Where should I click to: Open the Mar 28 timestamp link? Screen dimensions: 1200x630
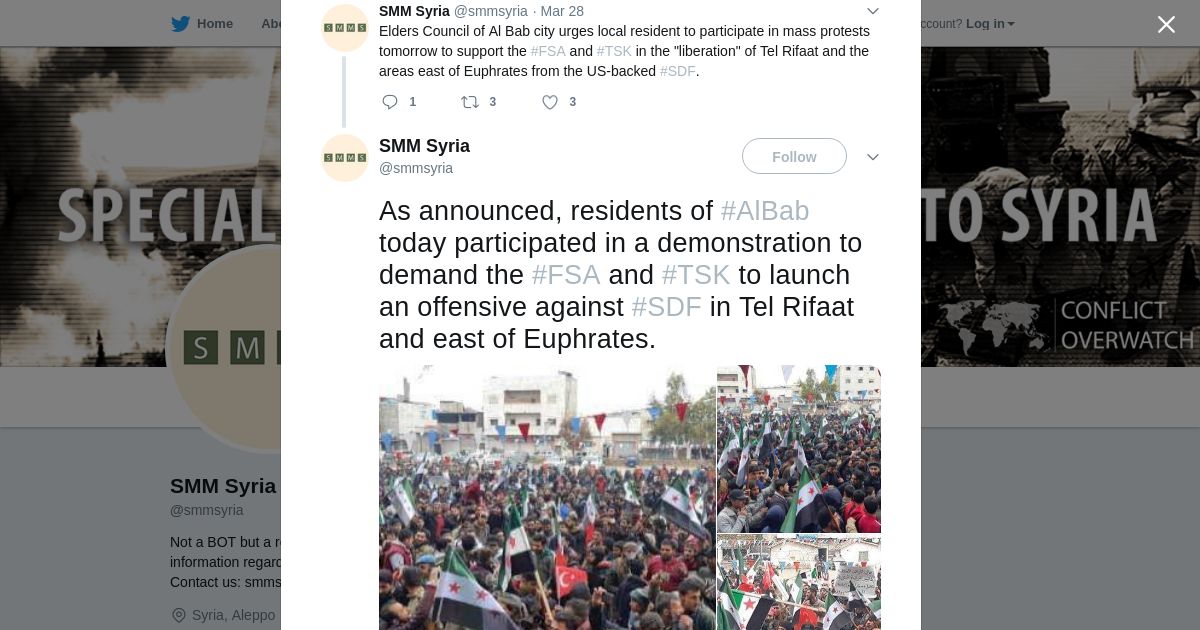(562, 11)
